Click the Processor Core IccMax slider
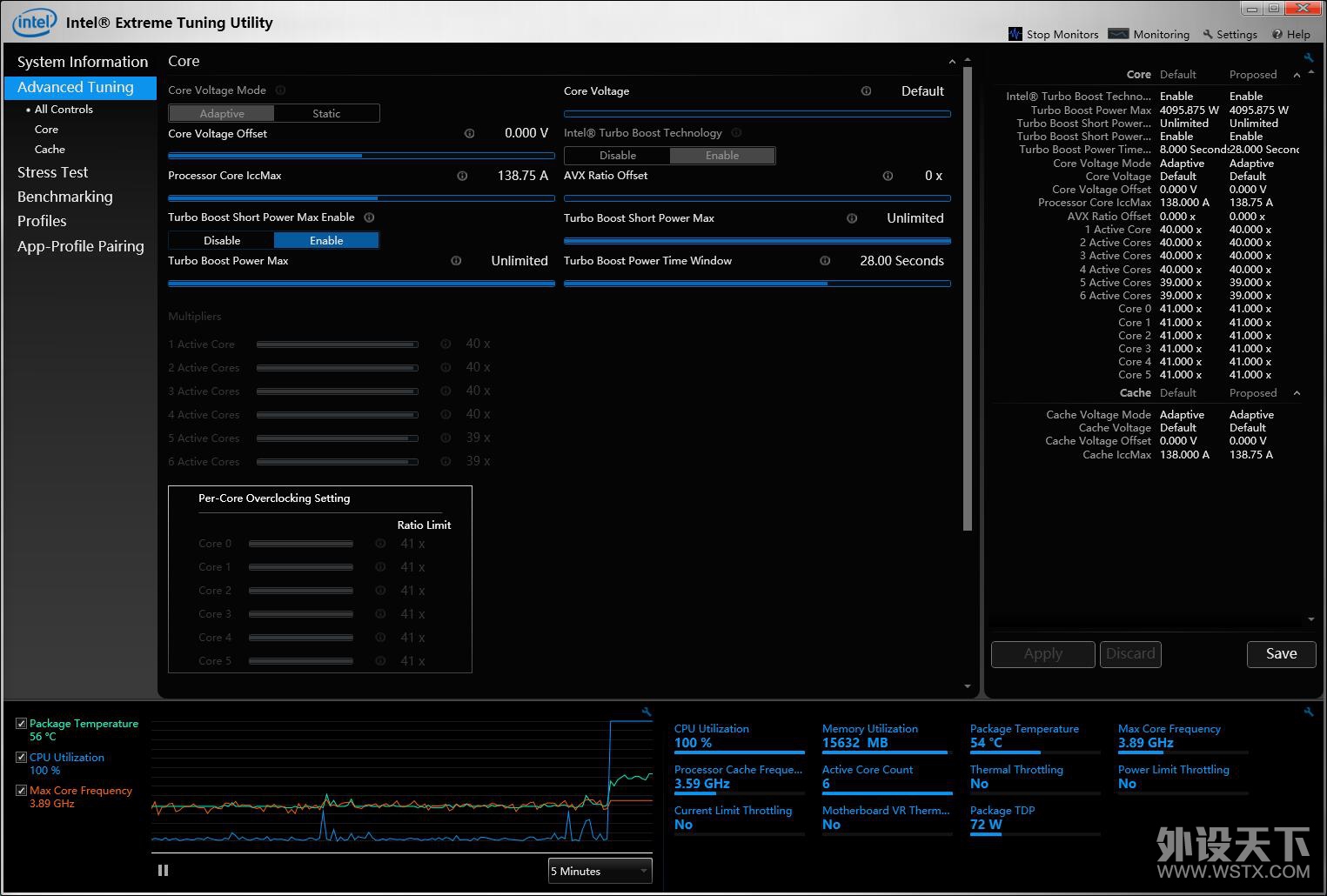1327x896 pixels. [x=361, y=198]
